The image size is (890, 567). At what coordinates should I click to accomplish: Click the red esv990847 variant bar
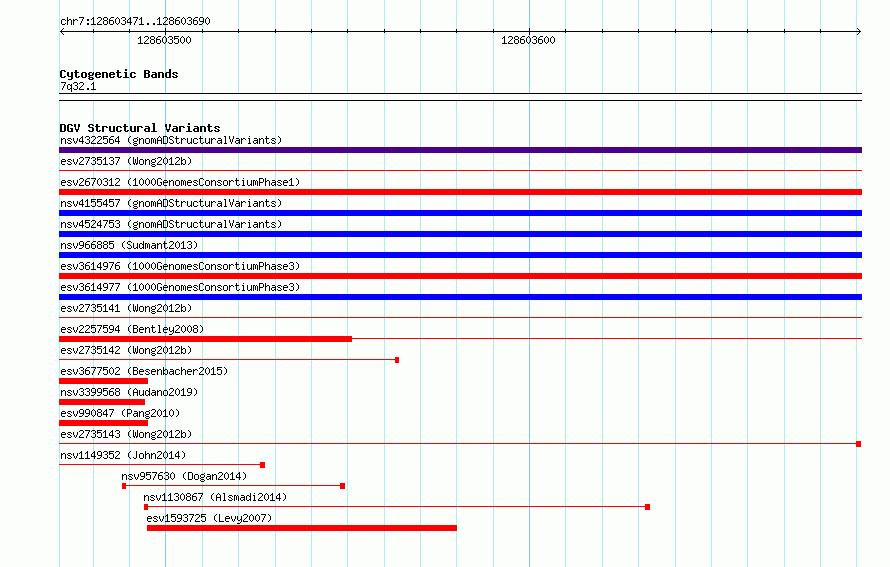(x=103, y=423)
